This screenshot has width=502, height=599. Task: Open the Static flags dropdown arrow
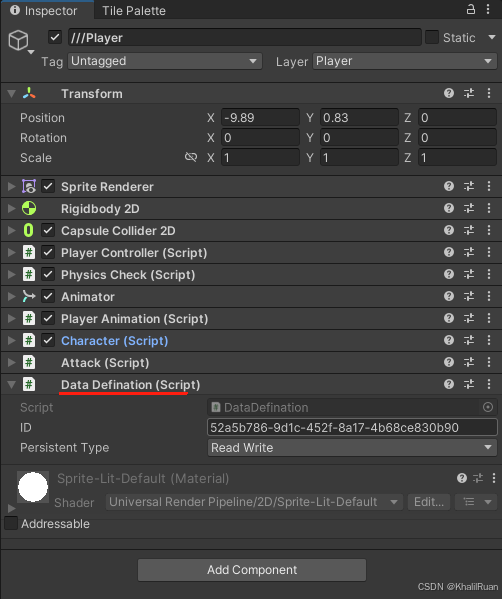[x=492, y=37]
